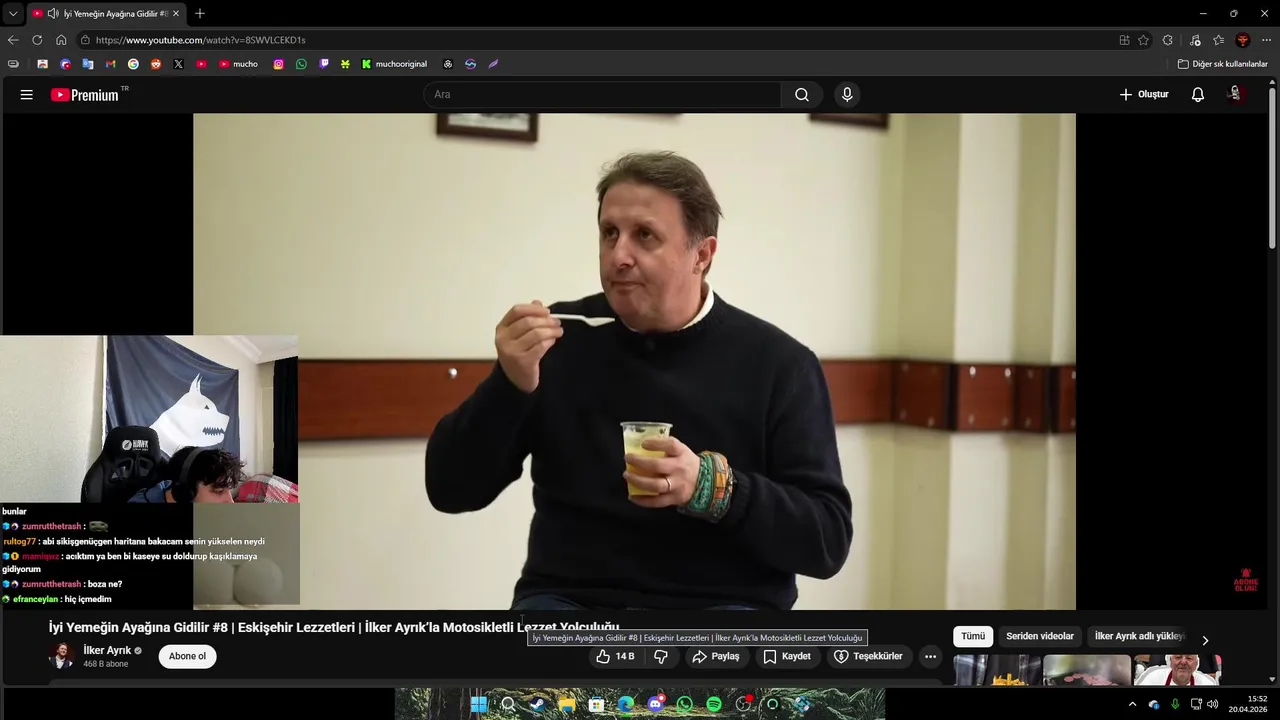Click the video title heading text
Viewport: 1280px width, 720px height.
[x=334, y=627]
